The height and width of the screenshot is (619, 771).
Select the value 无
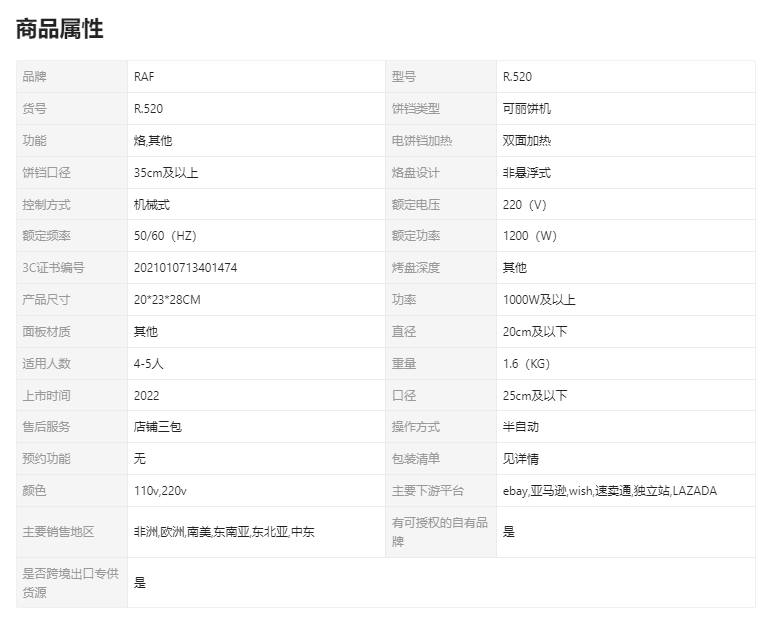point(140,458)
